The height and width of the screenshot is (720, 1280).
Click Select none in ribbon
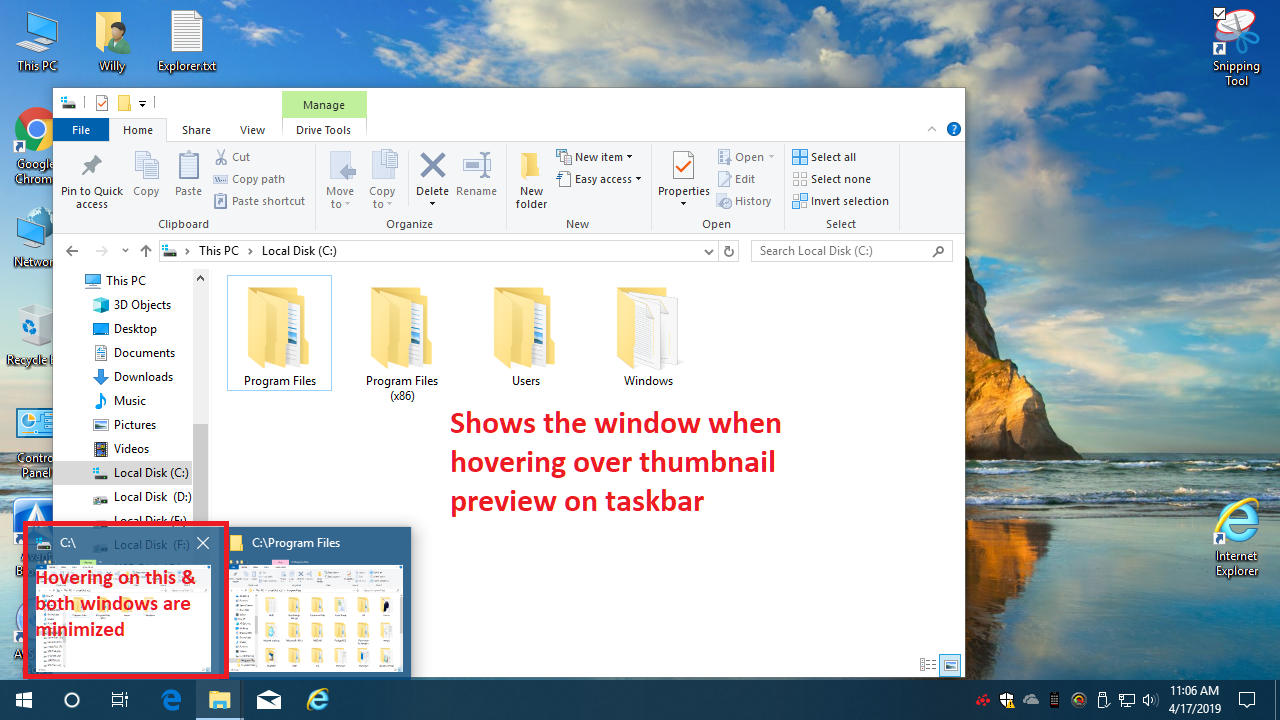coord(831,179)
